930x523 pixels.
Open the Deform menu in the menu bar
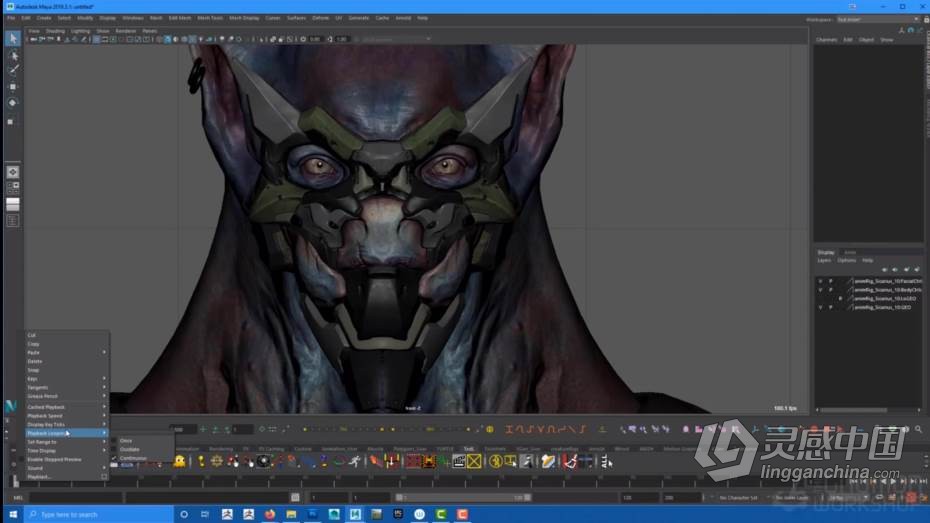[320, 18]
